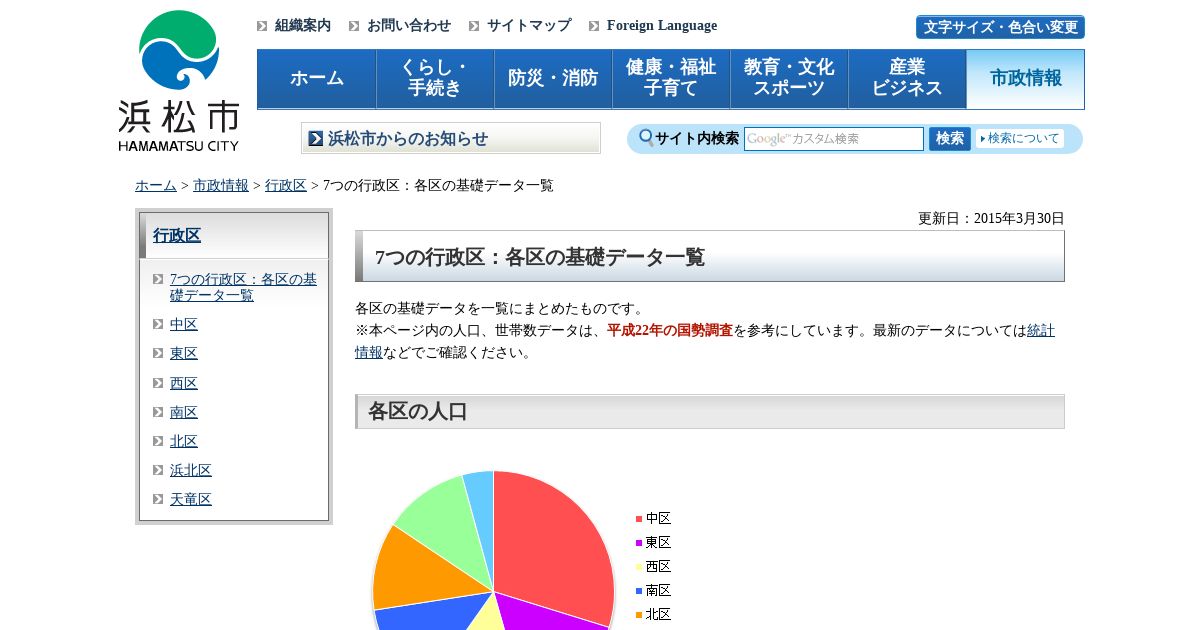Open the Foreign Language link
The image size is (1200, 630).
click(662, 26)
